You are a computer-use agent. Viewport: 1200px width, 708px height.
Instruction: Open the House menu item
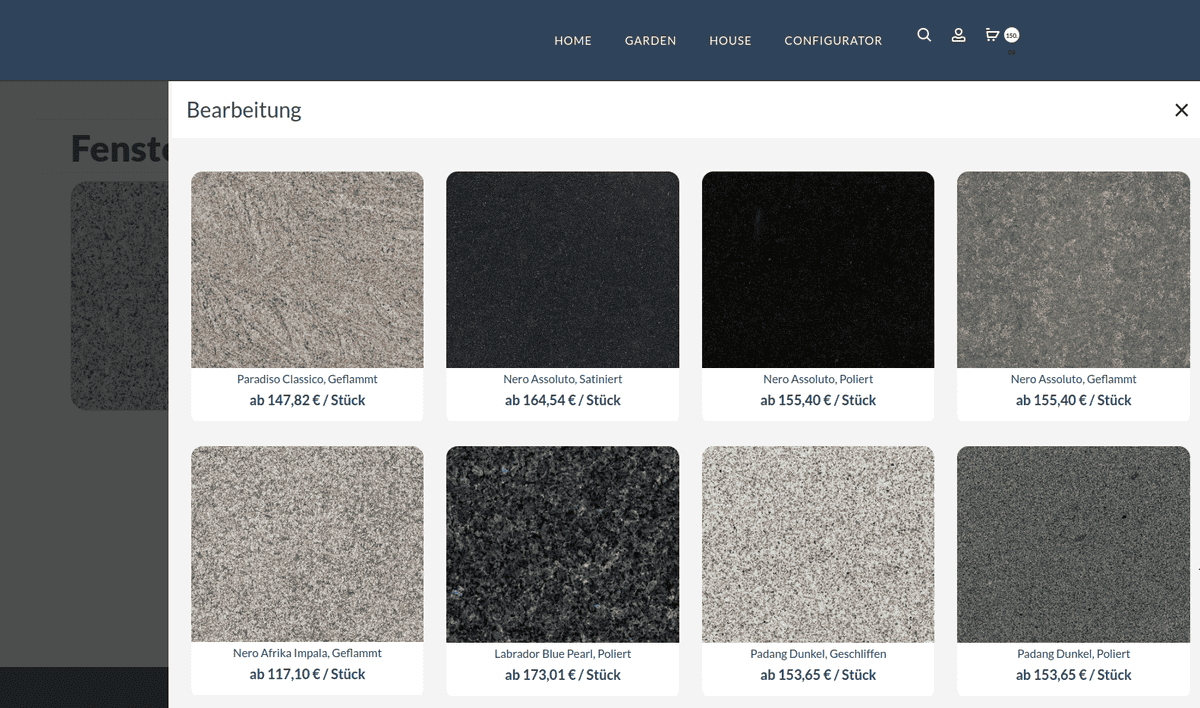coord(730,41)
